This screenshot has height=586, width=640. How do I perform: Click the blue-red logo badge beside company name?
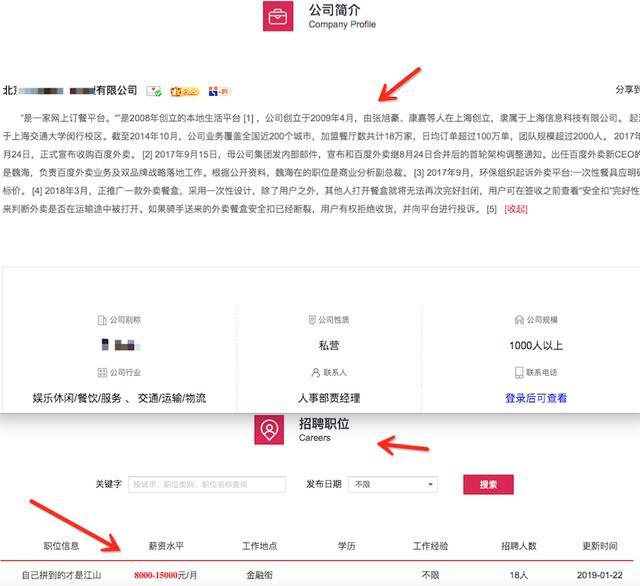tap(220, 91)
